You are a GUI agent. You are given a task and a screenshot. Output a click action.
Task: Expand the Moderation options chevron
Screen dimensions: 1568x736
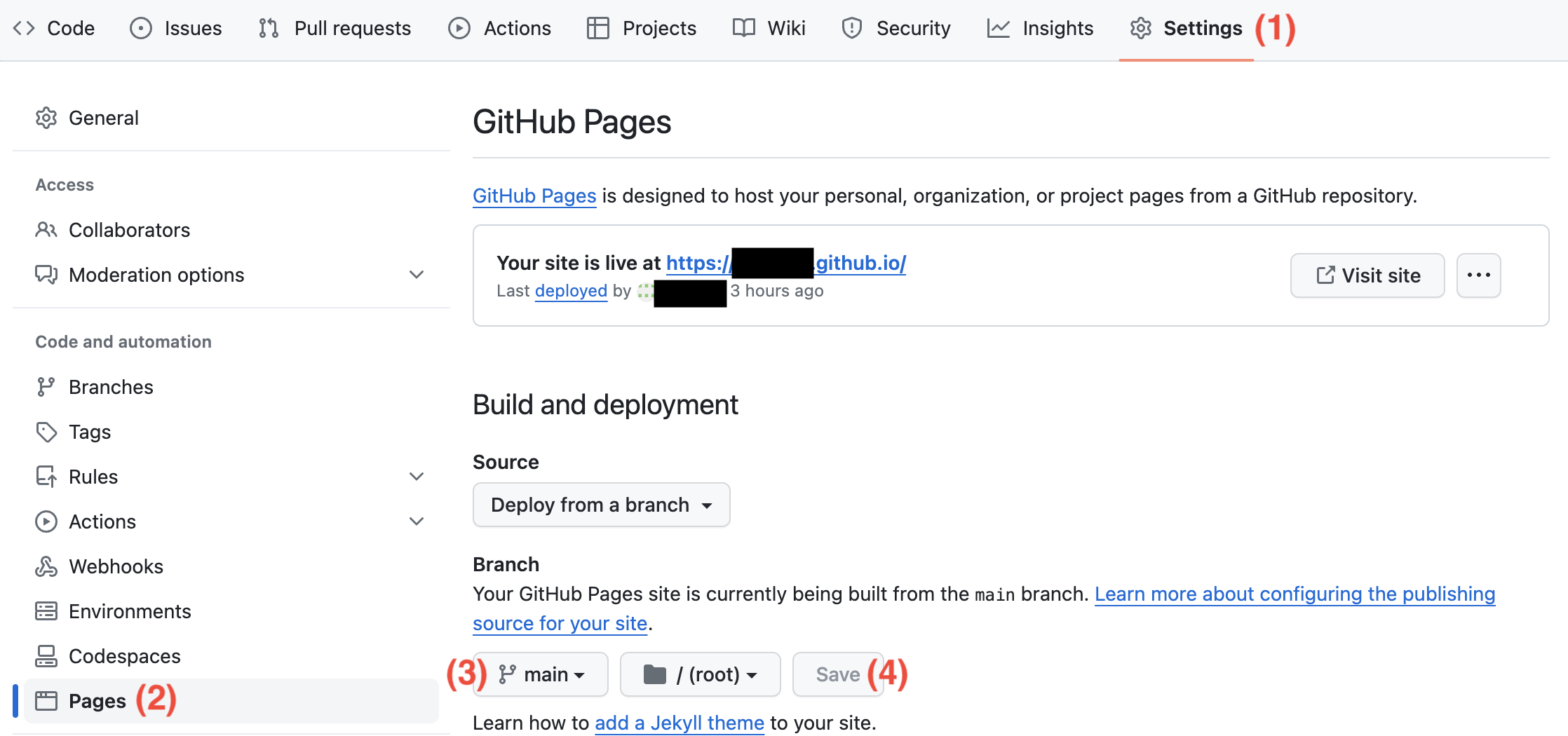coord(417,275)
